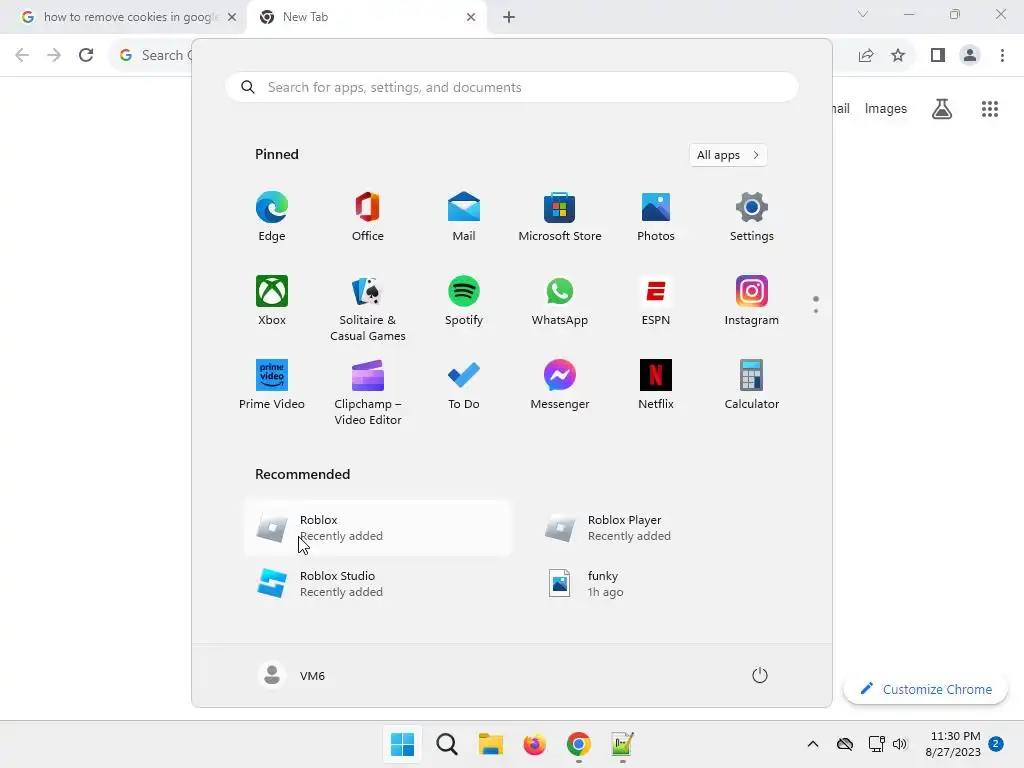
Task: Open recommended Roblox app
Action: point(378,528)
